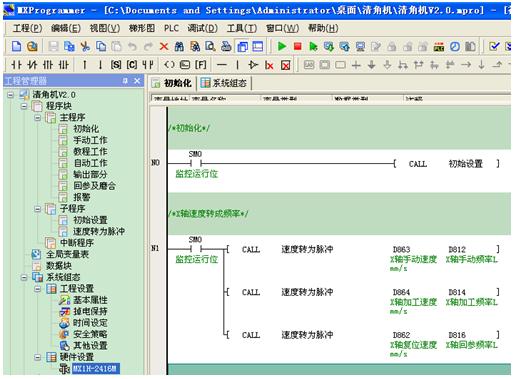Switch to the 系统组态 tab
514x379 pixels.
225,83
